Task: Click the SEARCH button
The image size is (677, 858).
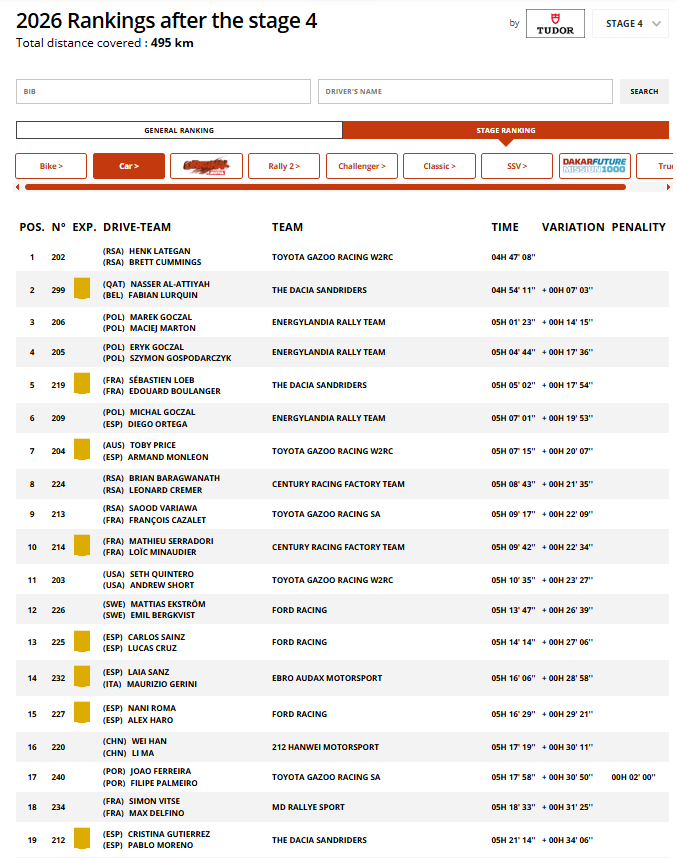Action: [x=644, y=91]
